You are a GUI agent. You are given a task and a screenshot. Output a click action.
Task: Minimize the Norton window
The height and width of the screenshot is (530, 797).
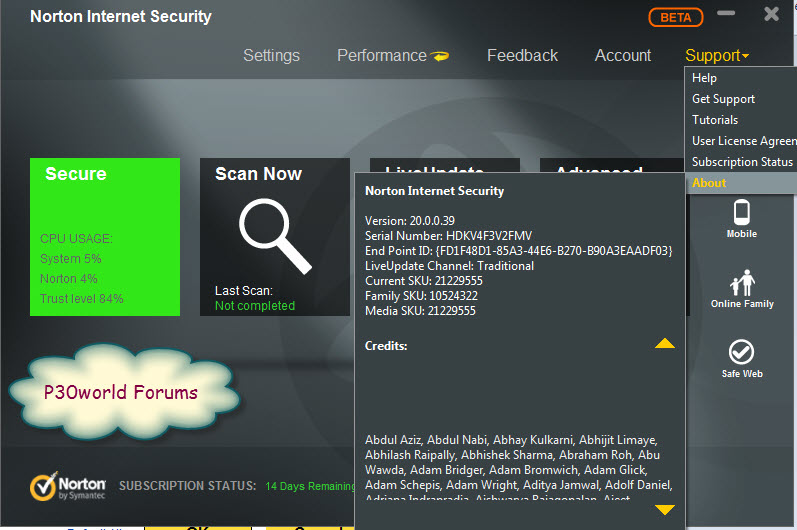pyautogui.click(x=728, y=15)
